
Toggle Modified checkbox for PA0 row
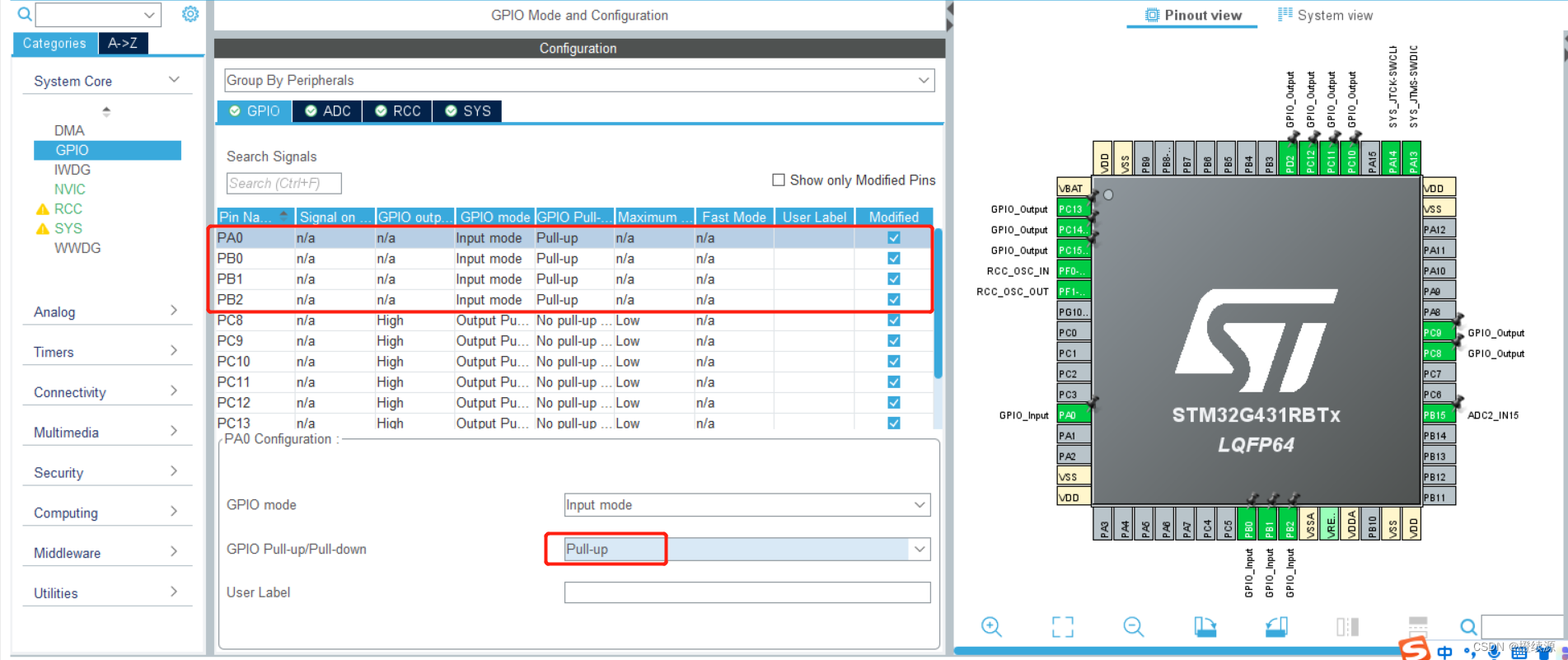894,238
